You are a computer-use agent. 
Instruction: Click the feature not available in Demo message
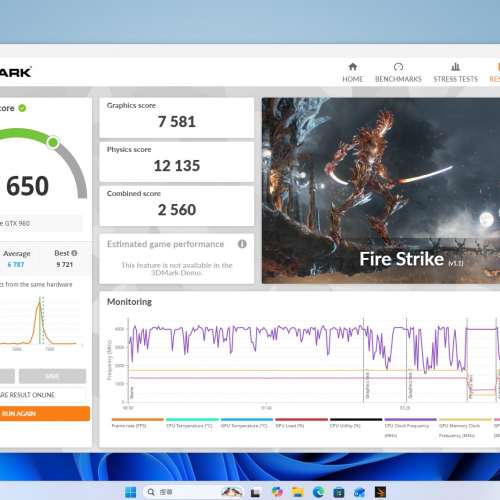tap(177, 269)
